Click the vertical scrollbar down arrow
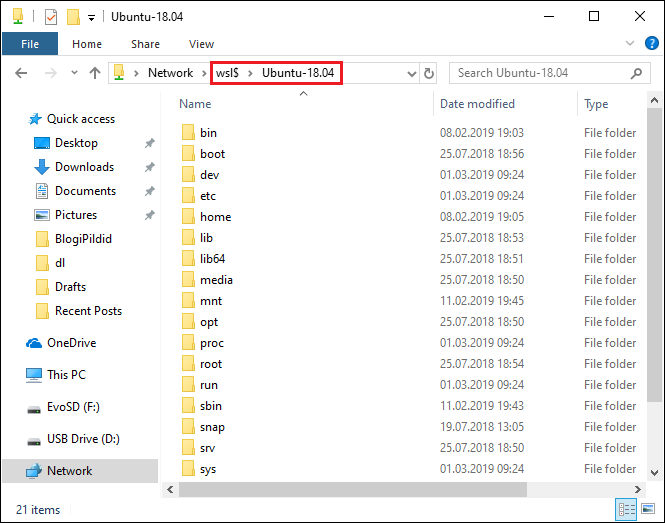The image size is (665, 523). click(x=654, y=473)
